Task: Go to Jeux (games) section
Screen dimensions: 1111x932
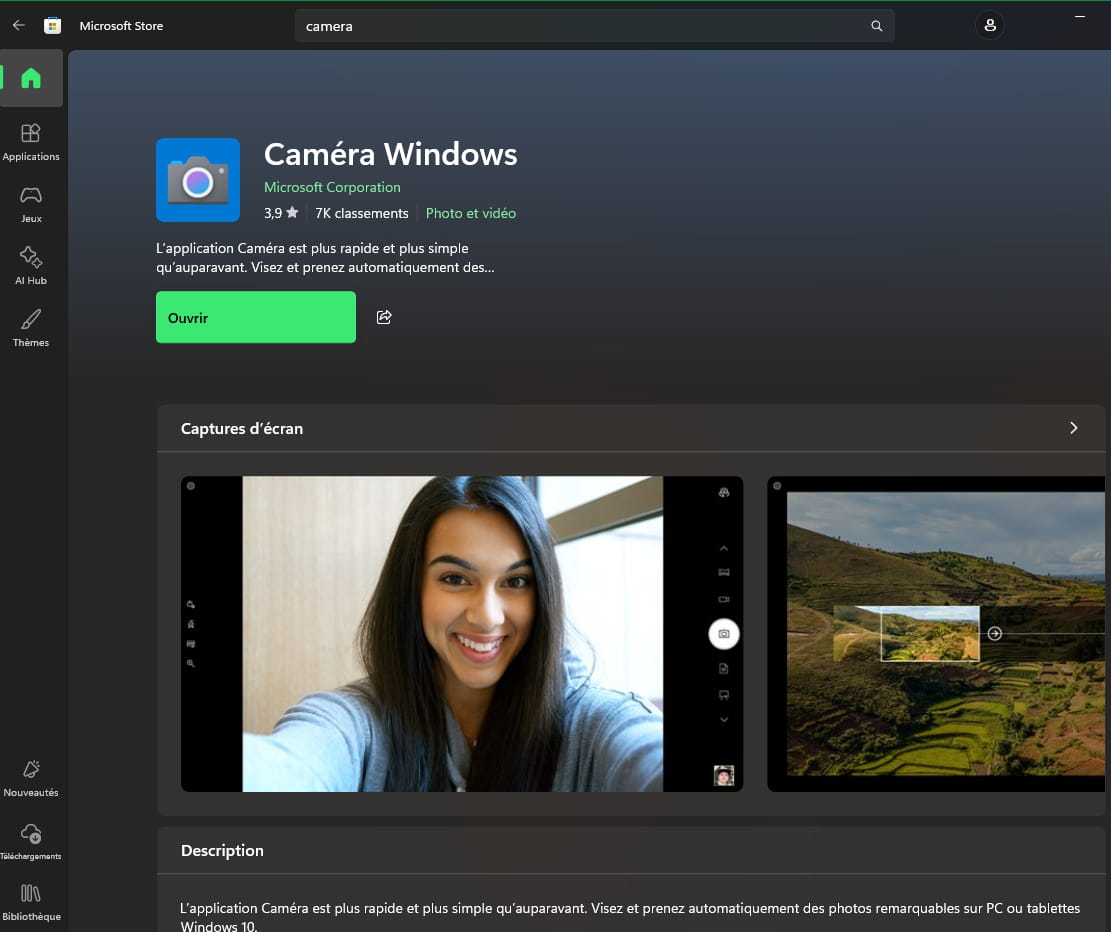Action: (31, 203)
